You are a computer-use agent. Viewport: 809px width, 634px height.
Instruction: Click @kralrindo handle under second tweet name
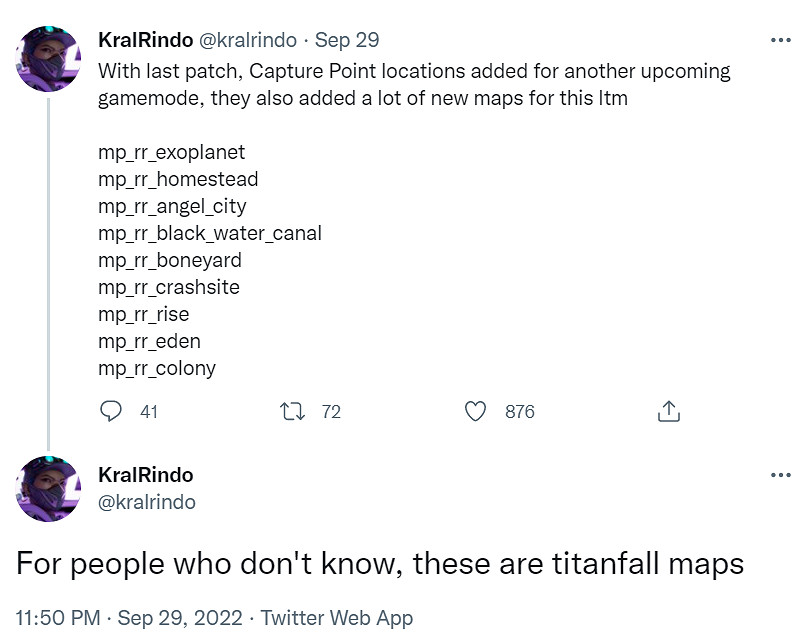[147, 501]
